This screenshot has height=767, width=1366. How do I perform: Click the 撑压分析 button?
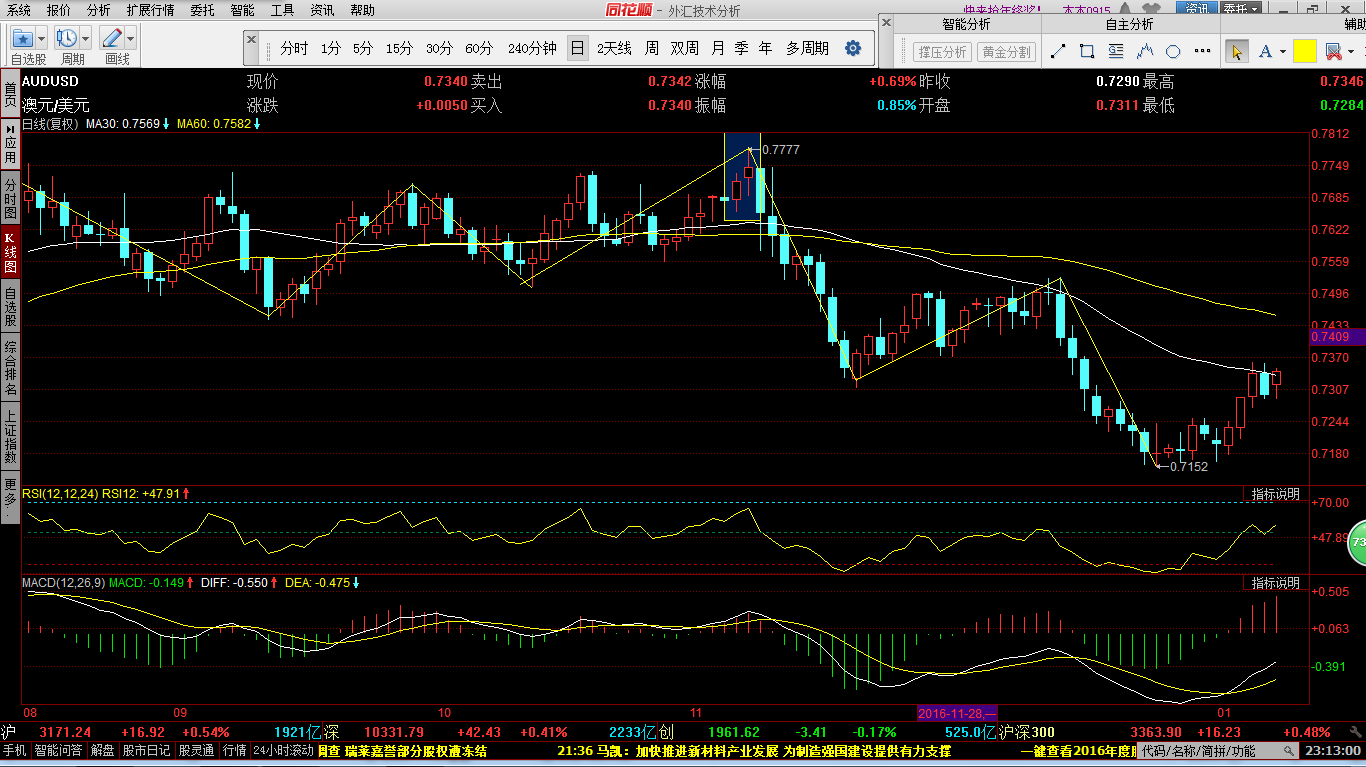pyautogui.click(x=942, y=52)
